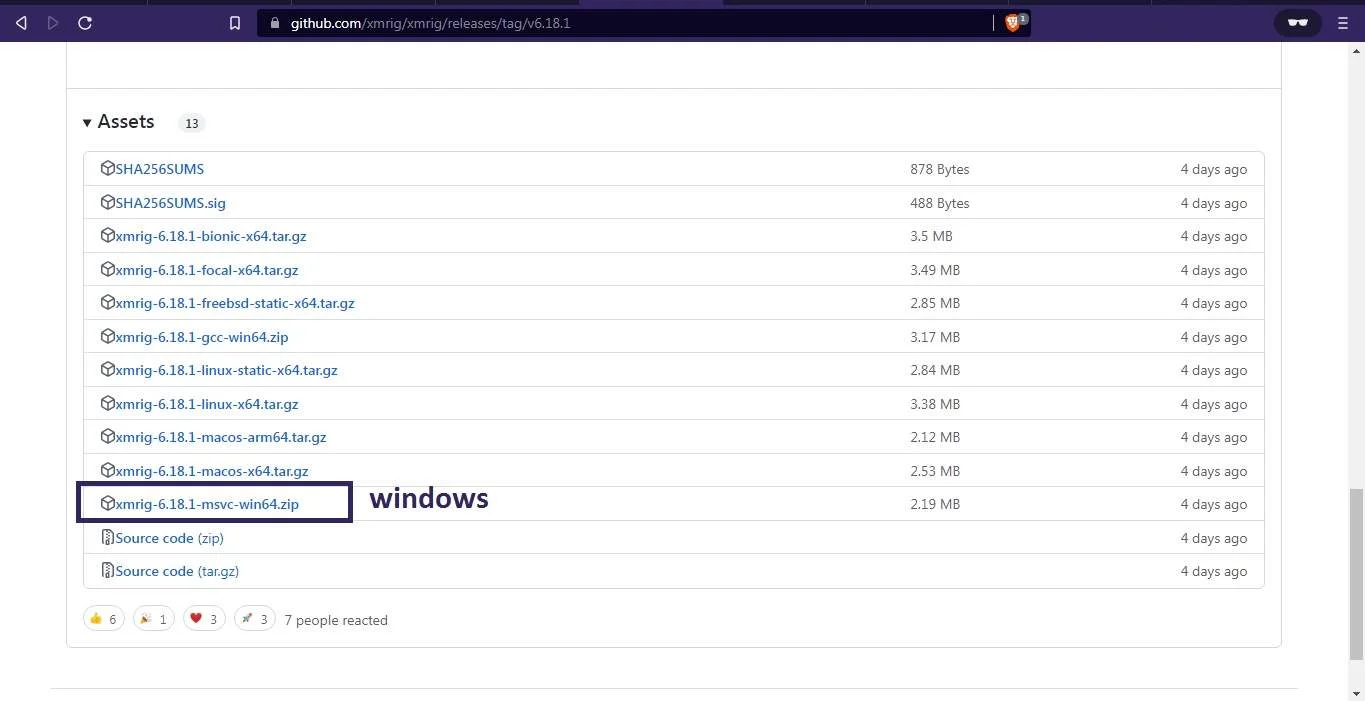Collapse the Assets section triangle
The width and height of the screenshot is (1365, 701).
(x=87, y=123)
